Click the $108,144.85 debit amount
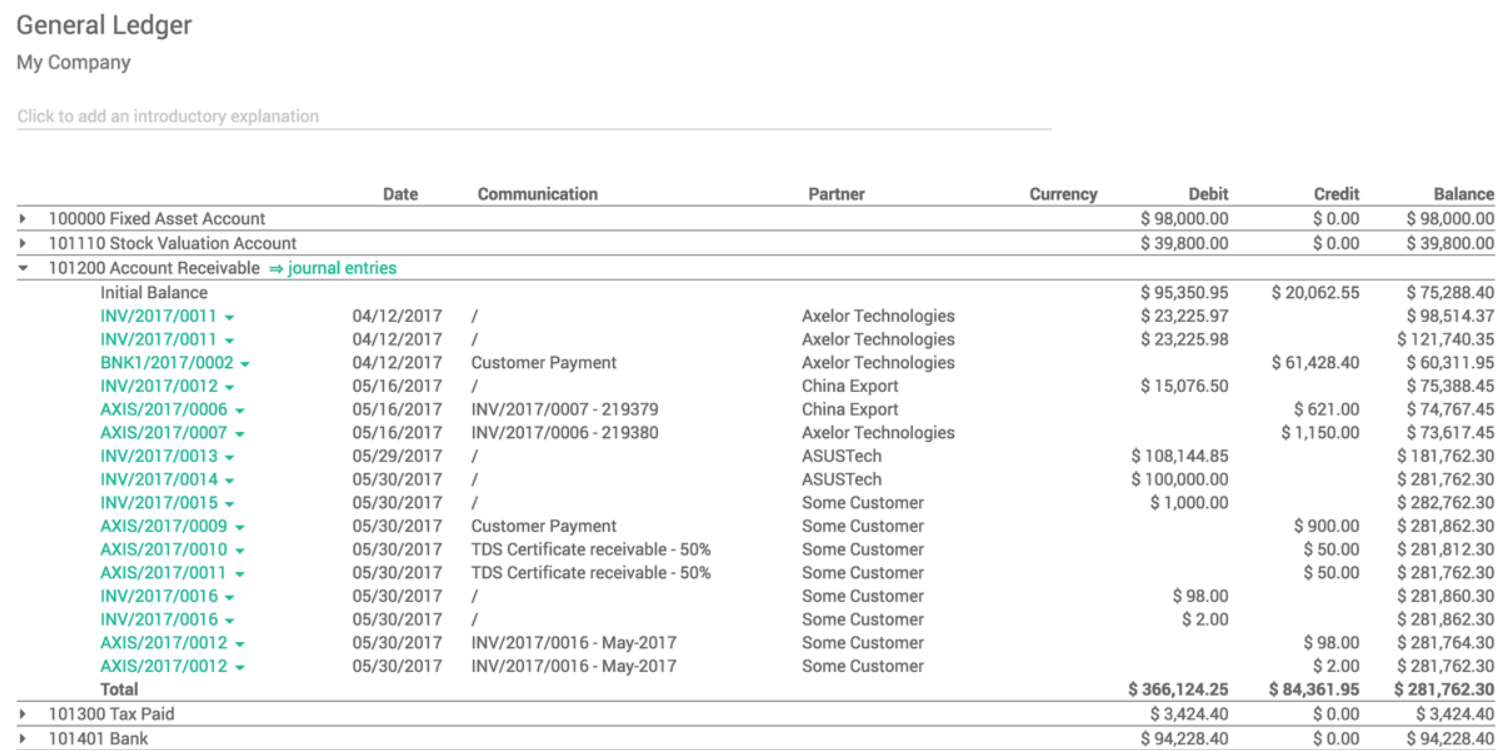This screenshot has height=750, width=1510. [1180, 456]
